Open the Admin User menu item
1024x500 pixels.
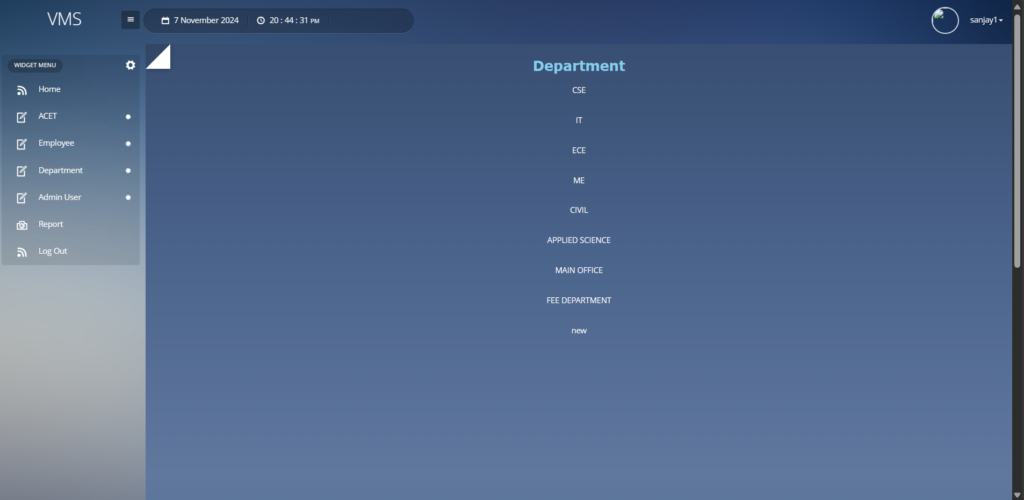tap(59, 196)
